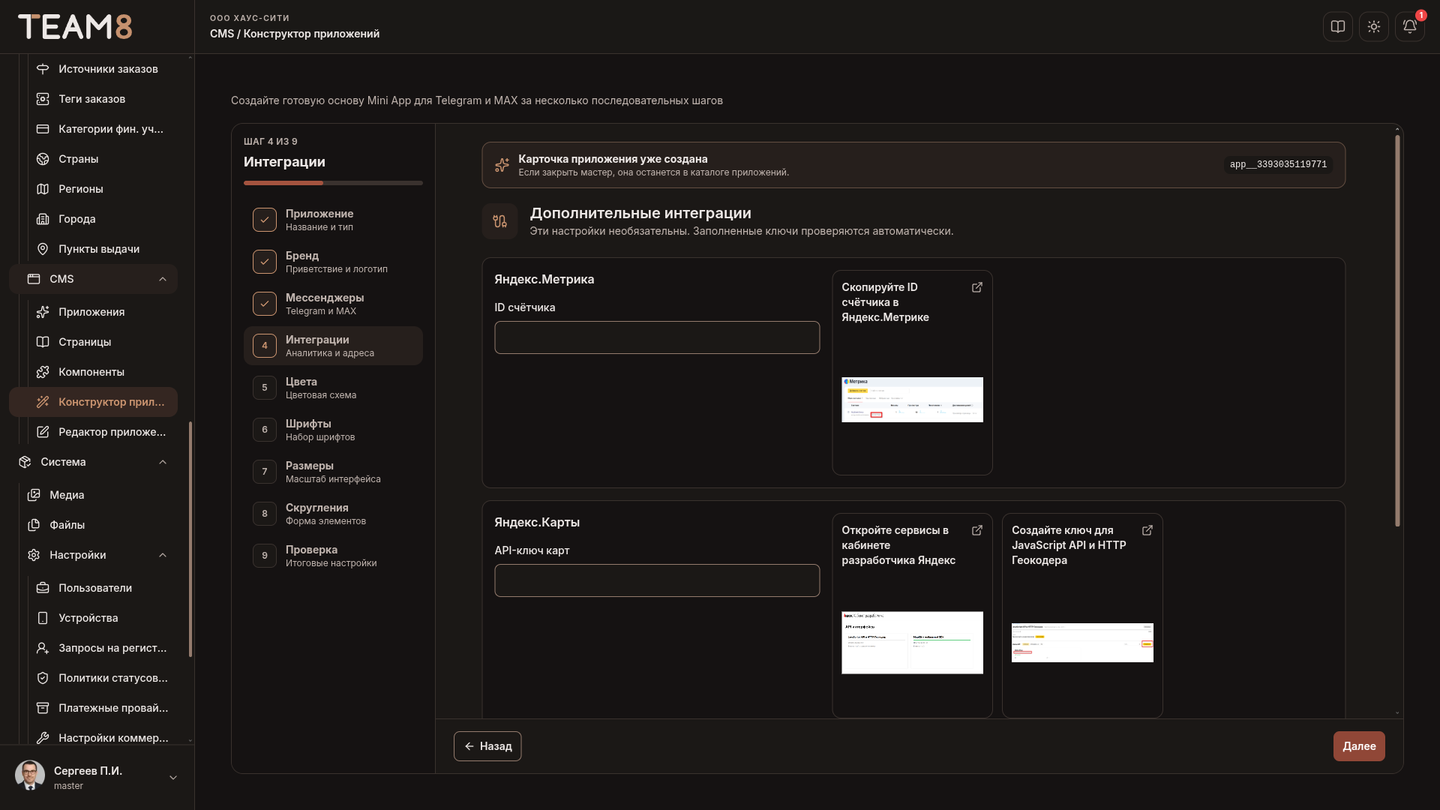Go to step 8 Скругления
This screenshot has height=810, width=1440.
pyautogui.click(x=333, y=514)
